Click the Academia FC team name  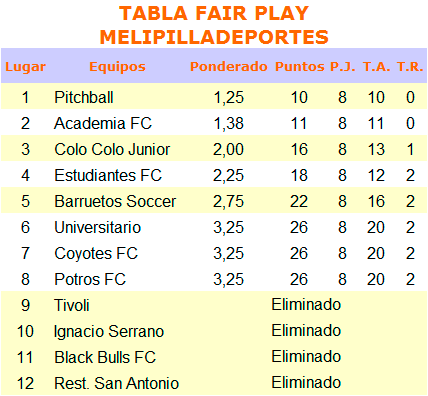[x=103, y=123]
